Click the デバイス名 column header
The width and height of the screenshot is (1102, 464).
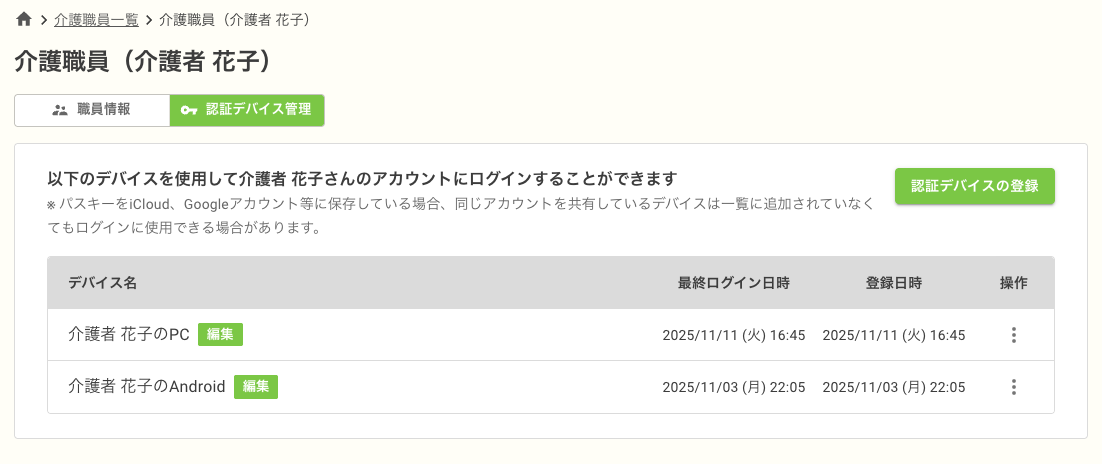102,283
